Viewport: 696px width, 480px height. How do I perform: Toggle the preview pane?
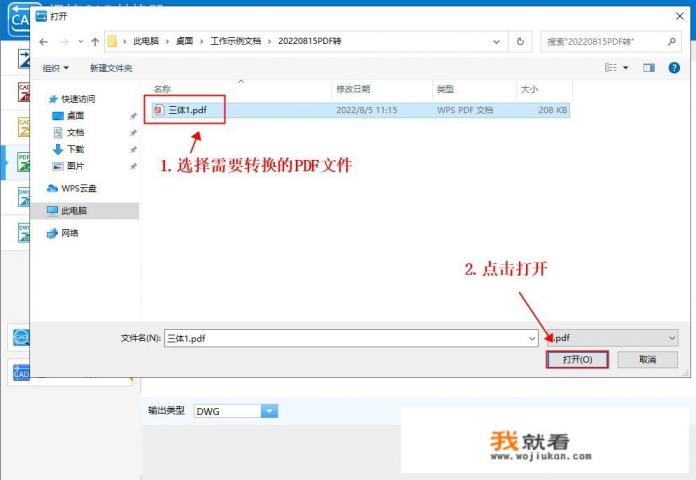[x=649, y=67]
